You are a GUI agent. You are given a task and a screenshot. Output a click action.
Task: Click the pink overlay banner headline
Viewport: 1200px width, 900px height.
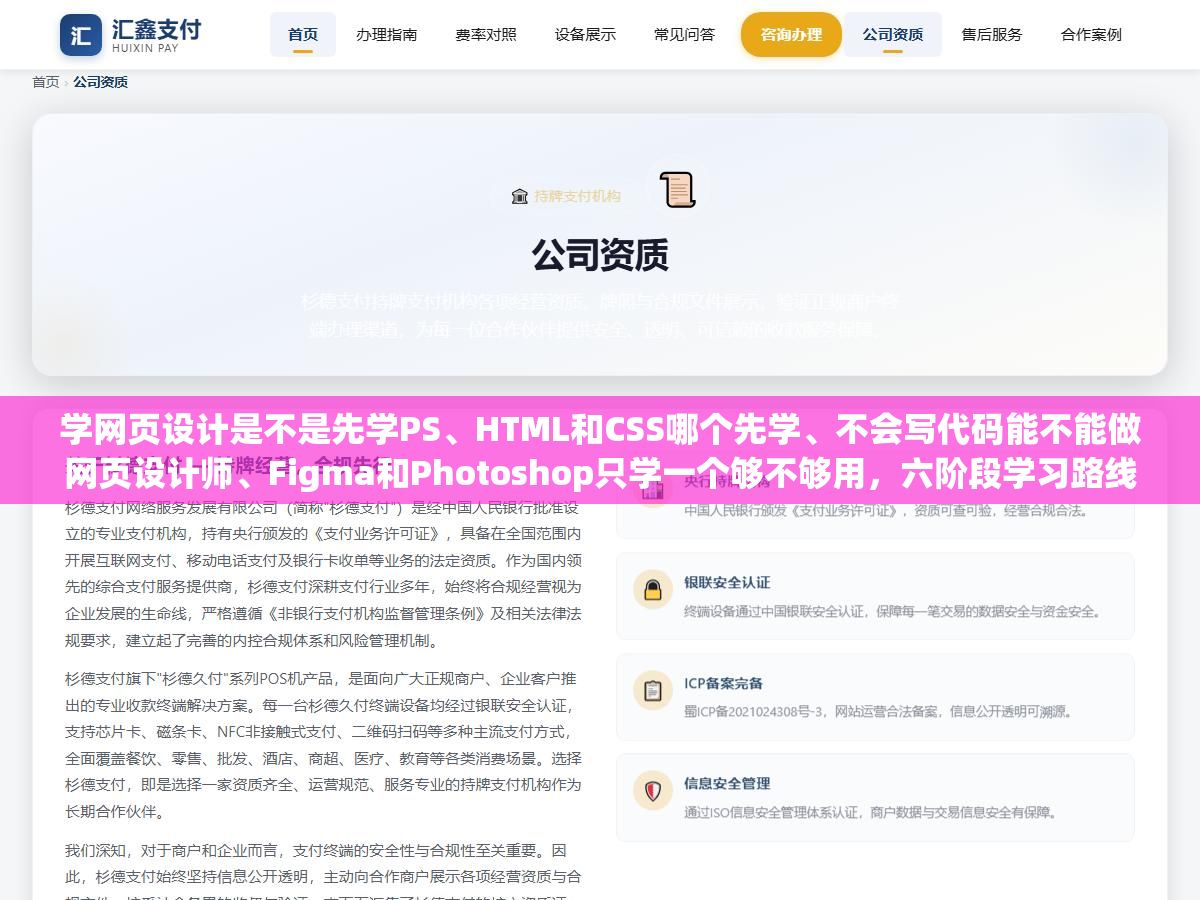pos(600,452)
